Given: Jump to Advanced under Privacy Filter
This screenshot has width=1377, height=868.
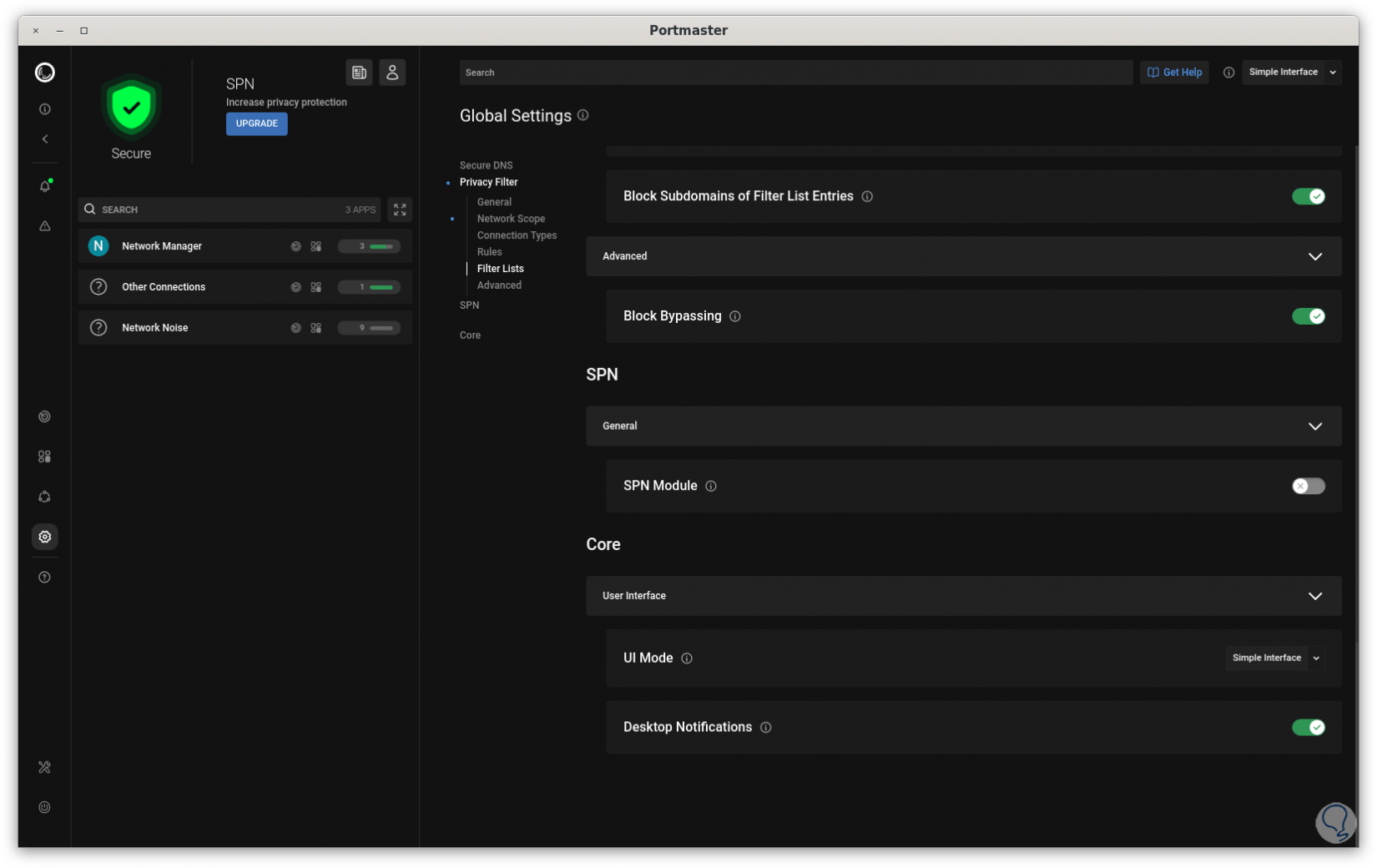Looking at the screenshot, I should point(500,285).
